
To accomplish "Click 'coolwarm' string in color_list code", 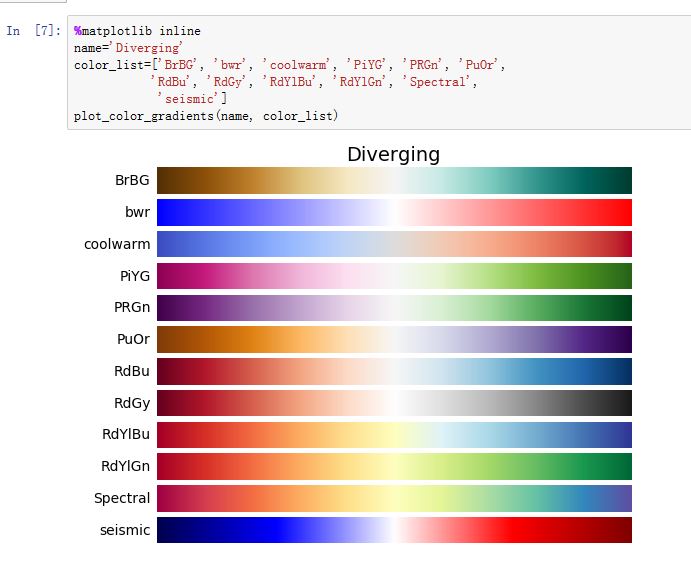I will [x=296, y=65].
